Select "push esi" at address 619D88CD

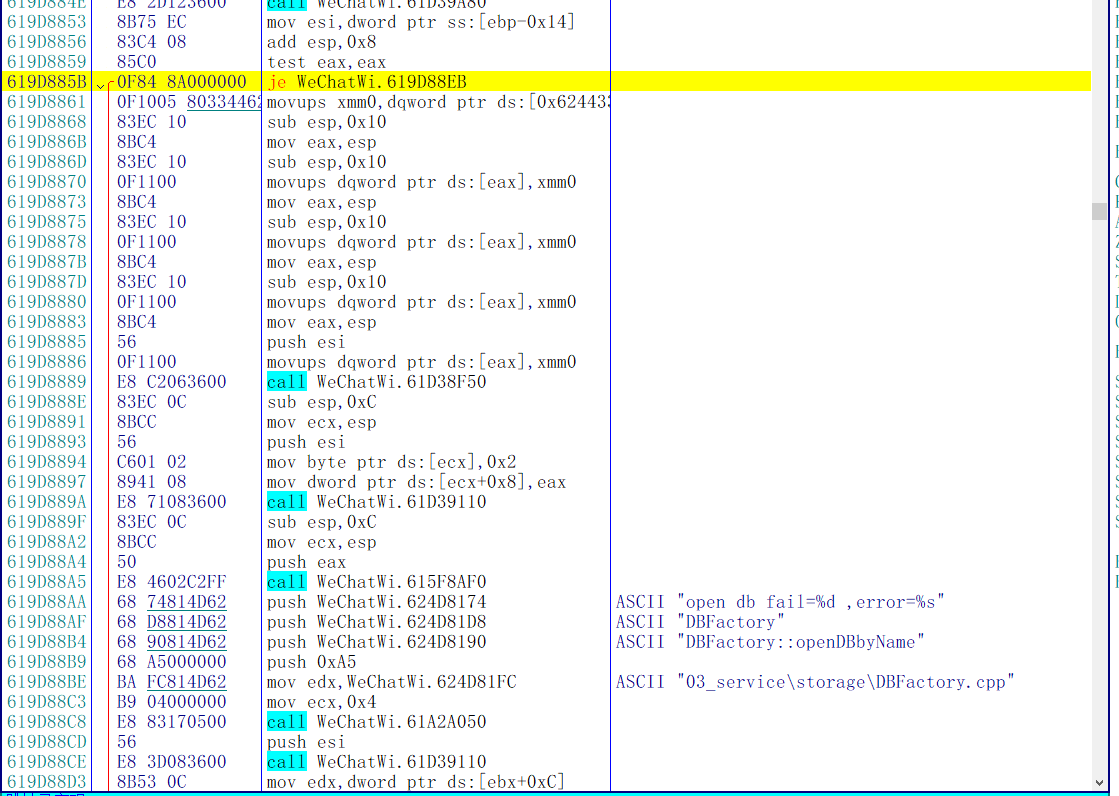[307, 742]
